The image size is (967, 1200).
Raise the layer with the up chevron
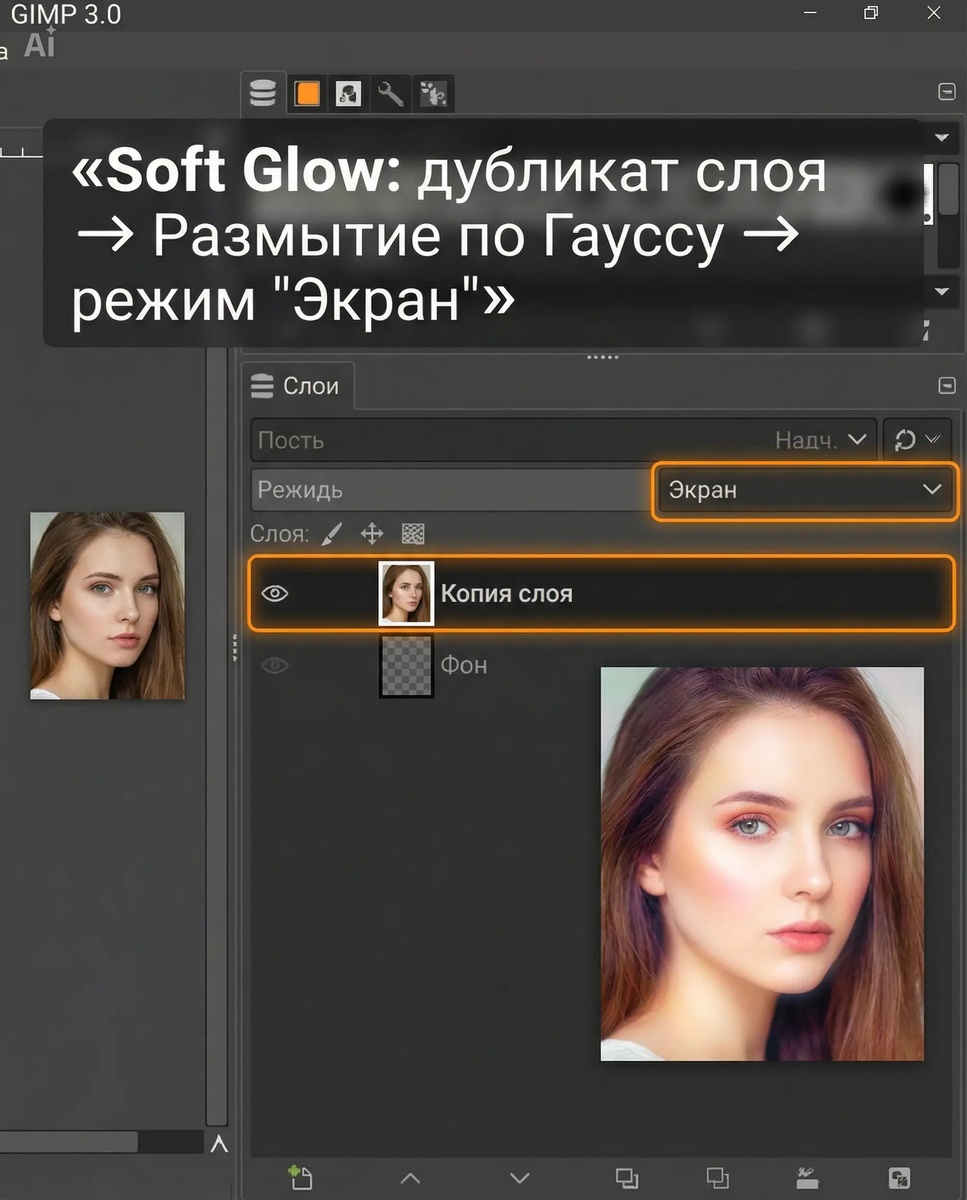tap(410, 1178)
